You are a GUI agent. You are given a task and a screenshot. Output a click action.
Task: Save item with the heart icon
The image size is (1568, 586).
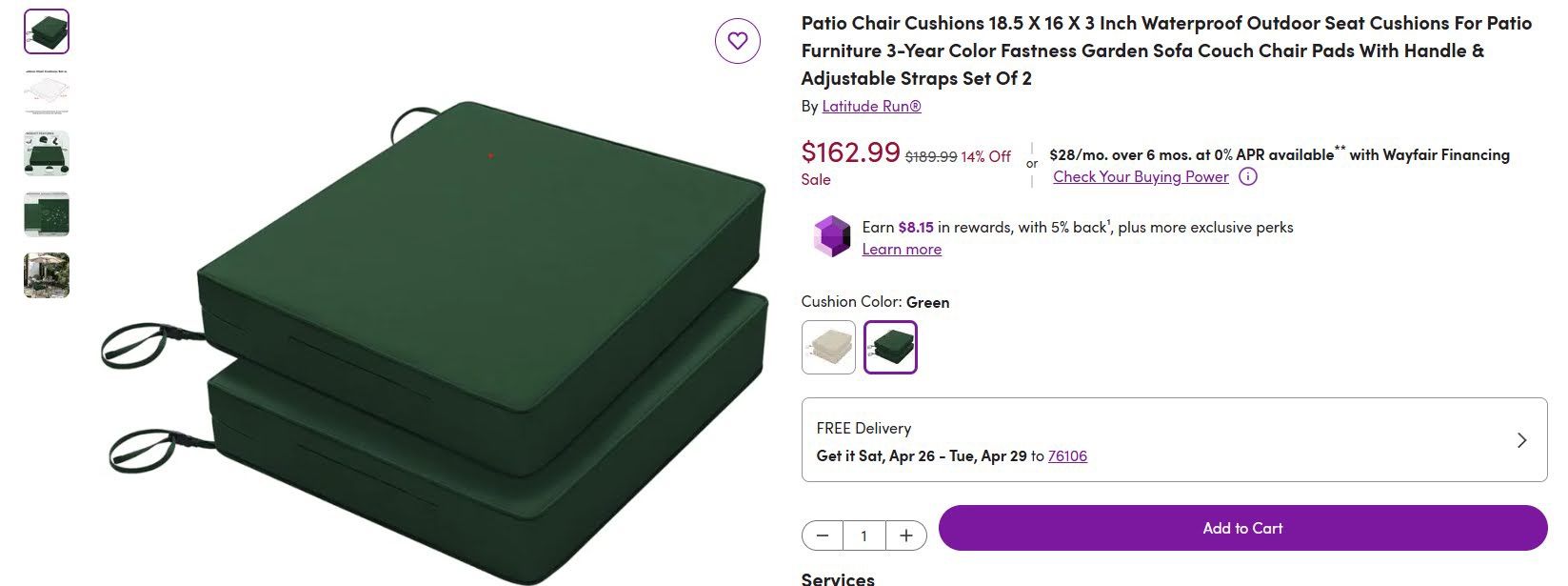point(737,41)
